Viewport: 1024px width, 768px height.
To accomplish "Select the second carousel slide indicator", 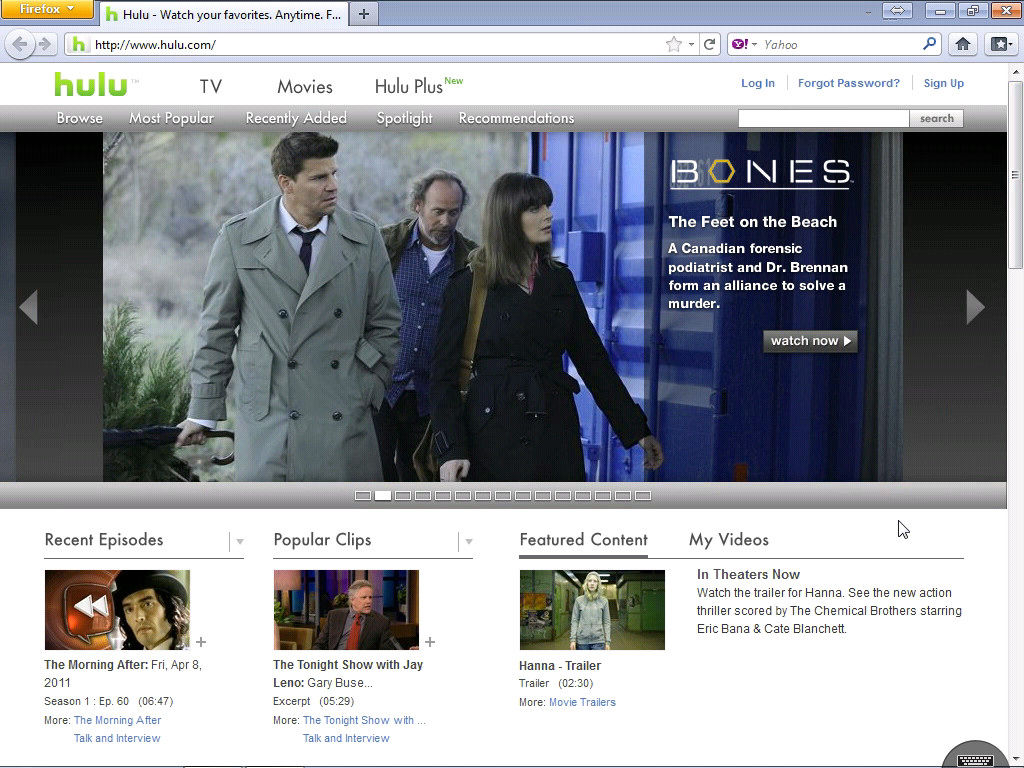I will [x=383, y=496].
